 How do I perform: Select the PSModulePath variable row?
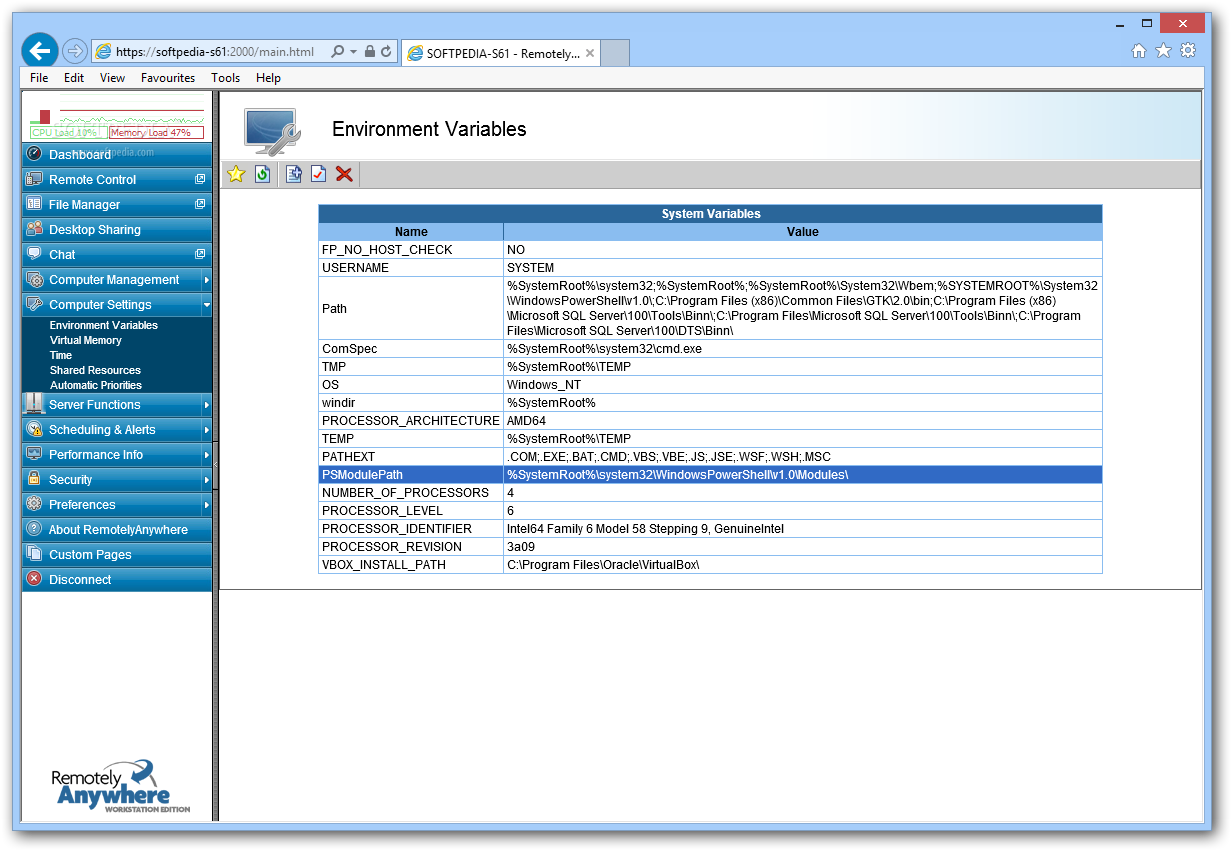click(710, 475)
